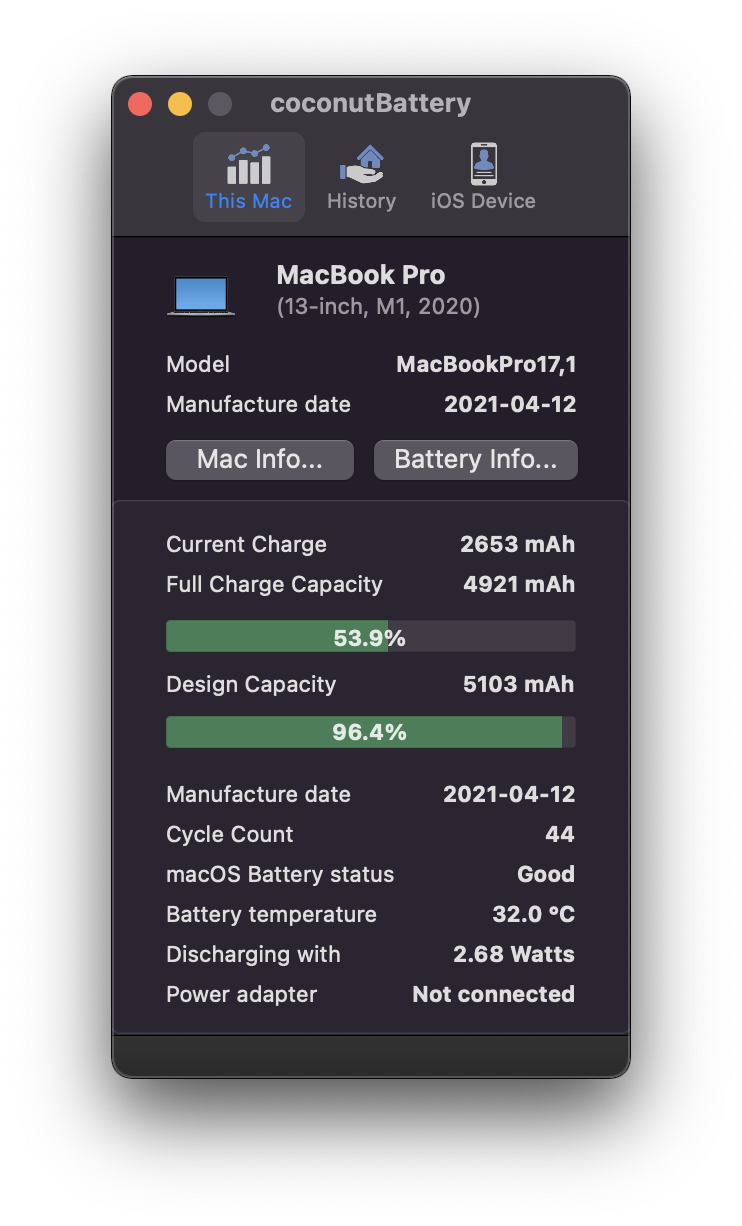Click the Good battery status text

pyautogui.click(x=546, y=873)
